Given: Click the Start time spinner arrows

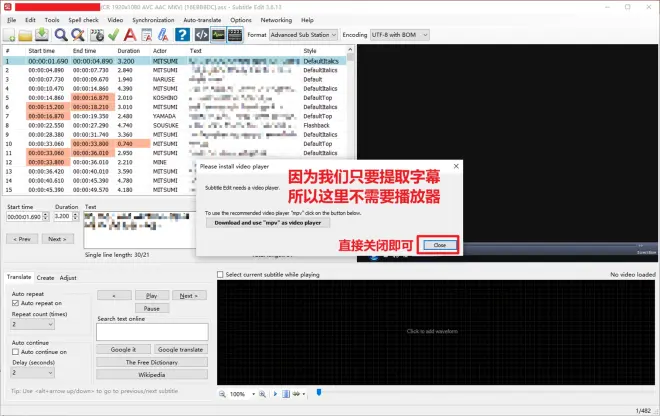Looking at the screenshot, I should (x=46, y=216).
